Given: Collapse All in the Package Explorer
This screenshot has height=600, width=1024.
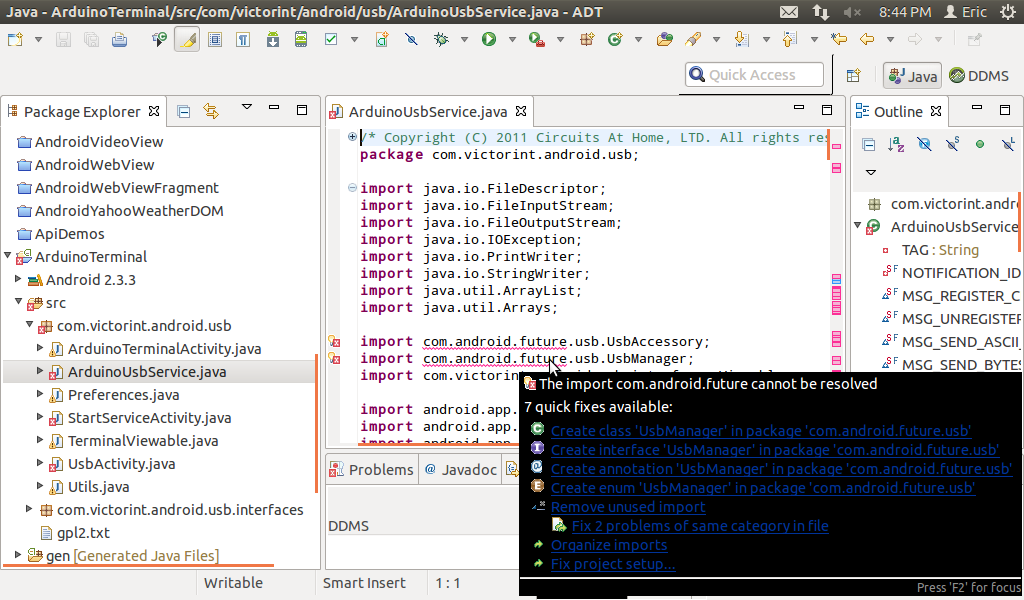Looking at the screenshot, I should pos(184,110).
